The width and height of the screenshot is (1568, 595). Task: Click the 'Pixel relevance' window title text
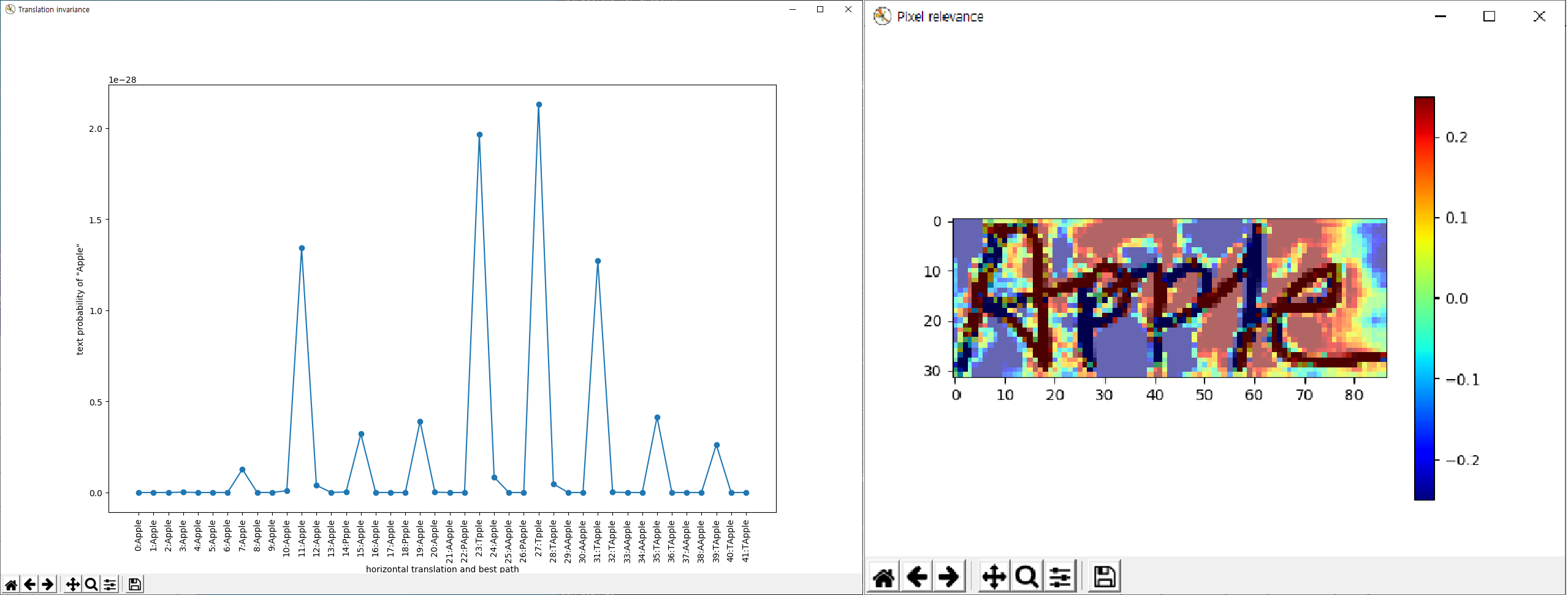click(940, 17)
